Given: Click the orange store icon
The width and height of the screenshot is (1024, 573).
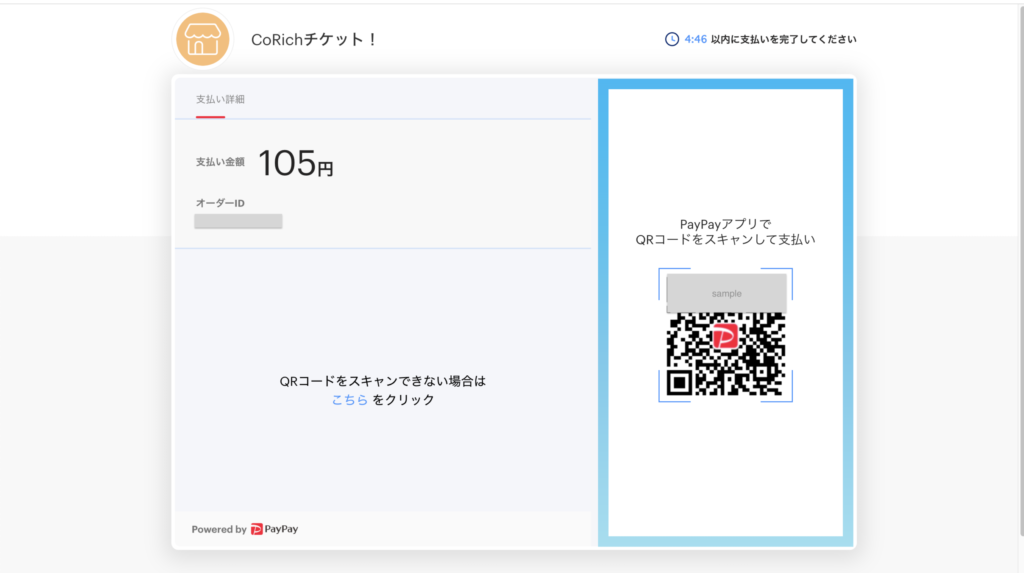Looking at the screenshot, I should (x=203, y=40).
